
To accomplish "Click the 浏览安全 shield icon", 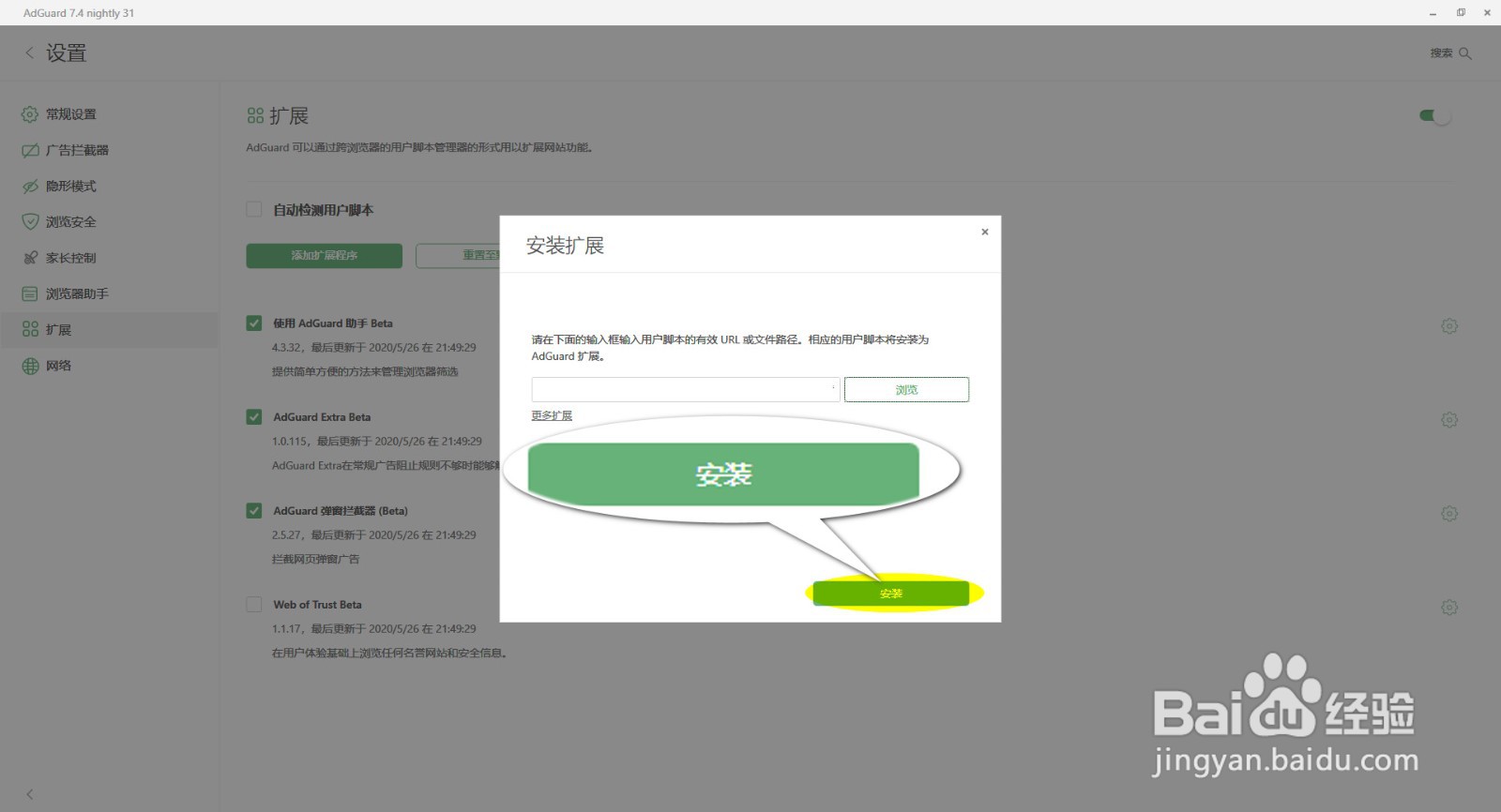I will click(x=30, y=222).
